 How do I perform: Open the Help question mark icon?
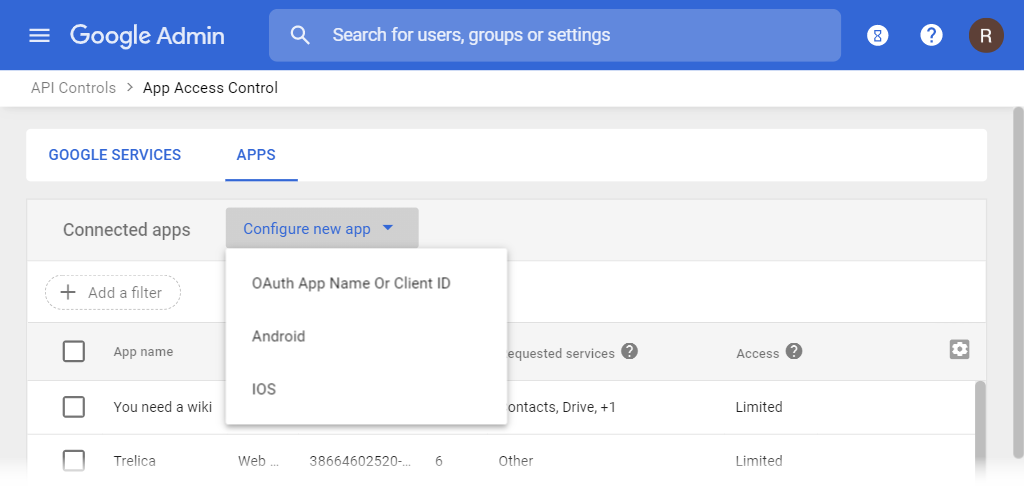(x=931, y=36)
